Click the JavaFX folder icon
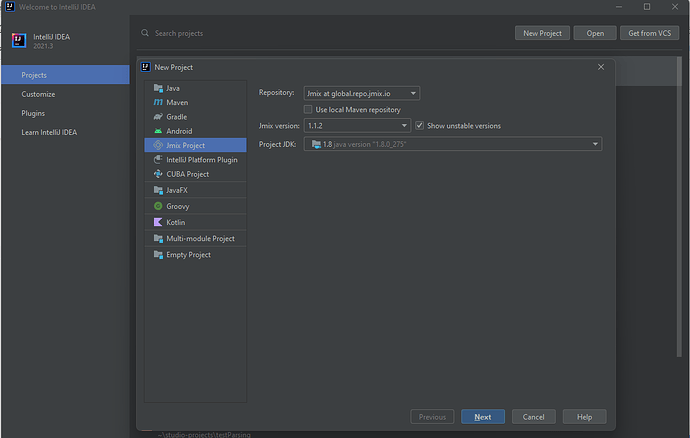This screenshot has width=690, height=438. [x=158, y=190]
